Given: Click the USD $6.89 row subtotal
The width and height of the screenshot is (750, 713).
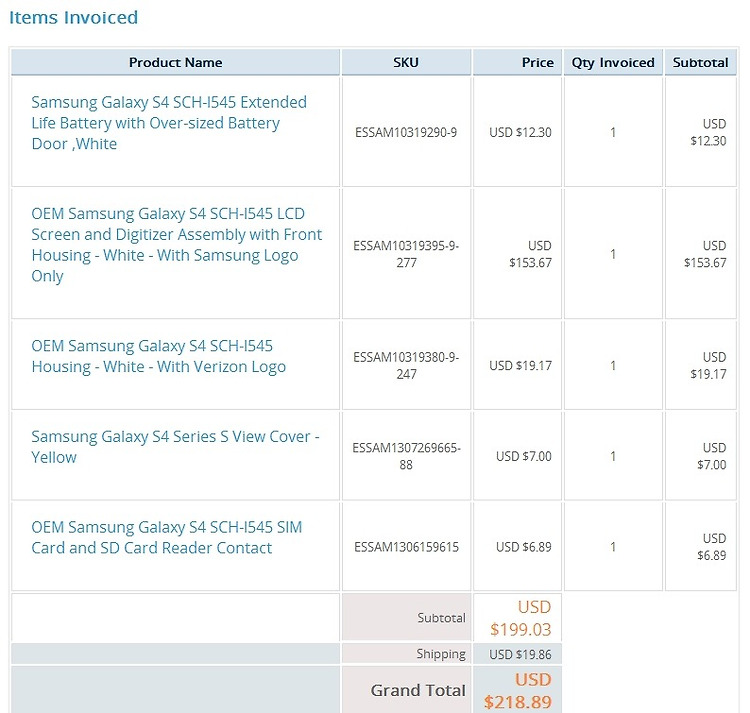Looking at the screenshot, I should click(711, 547).
